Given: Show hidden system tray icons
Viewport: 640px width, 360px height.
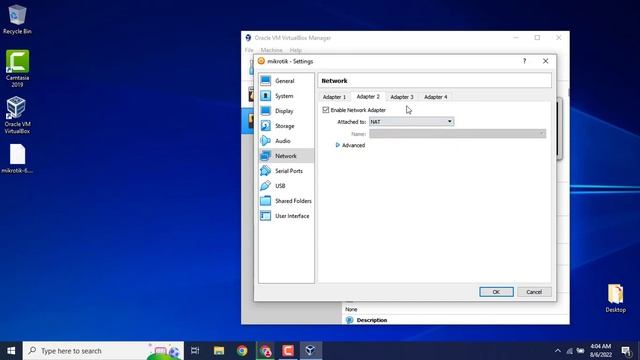Looking at the screenshot, I should point(558,351).
